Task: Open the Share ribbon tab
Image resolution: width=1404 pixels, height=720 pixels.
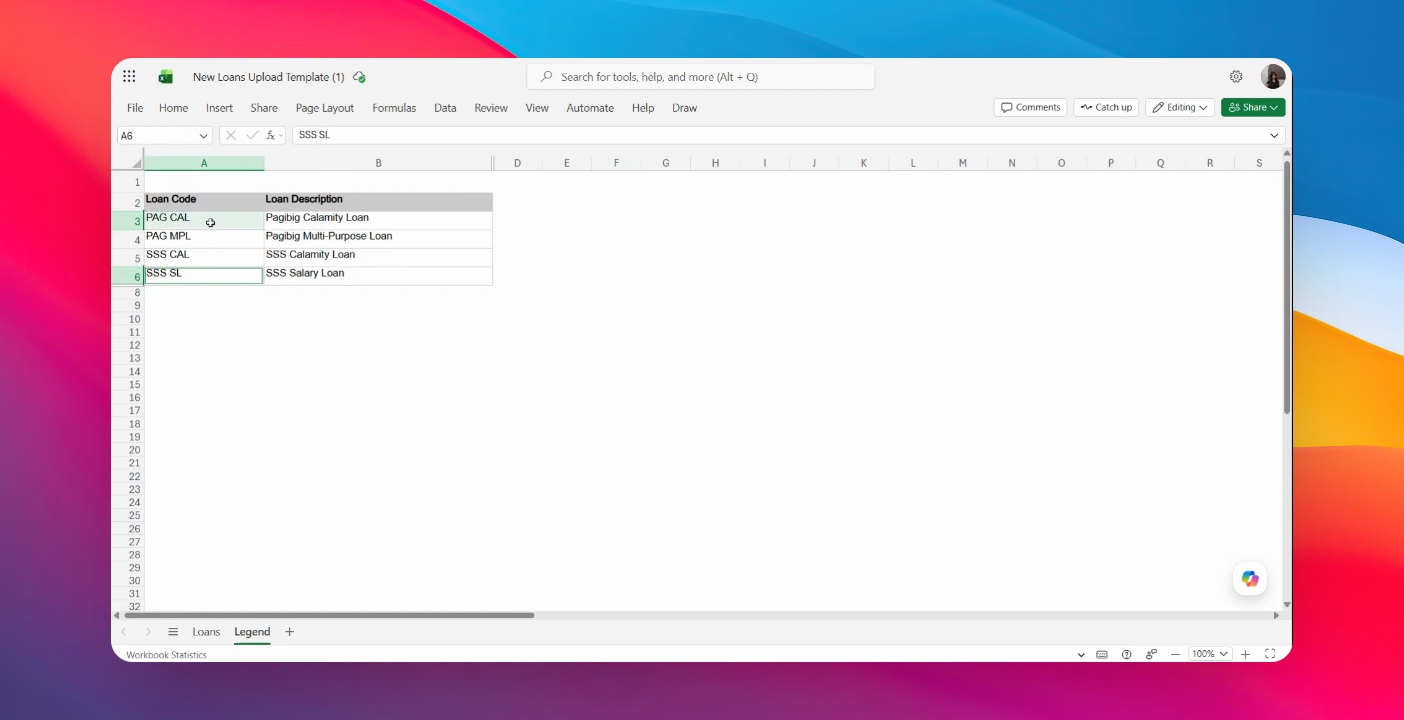Action: (264, 108)
